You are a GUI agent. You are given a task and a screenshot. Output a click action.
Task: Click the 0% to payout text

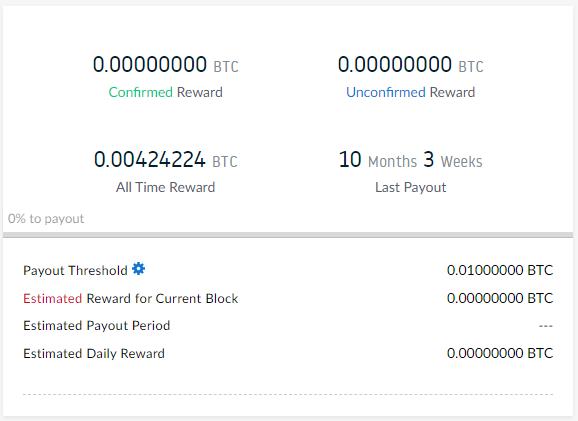click(x=46, y=219)
